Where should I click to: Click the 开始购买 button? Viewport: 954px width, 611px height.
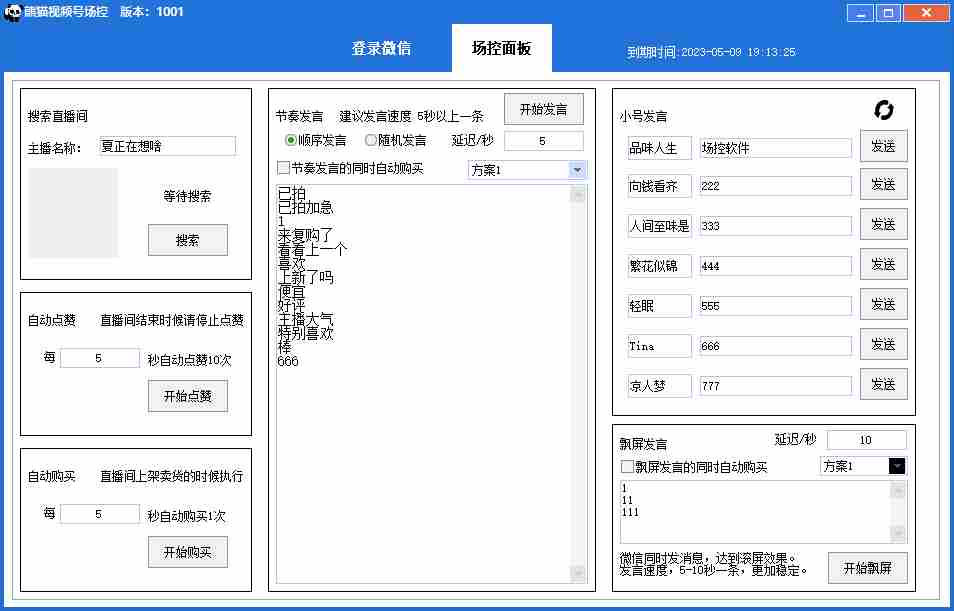188,552
